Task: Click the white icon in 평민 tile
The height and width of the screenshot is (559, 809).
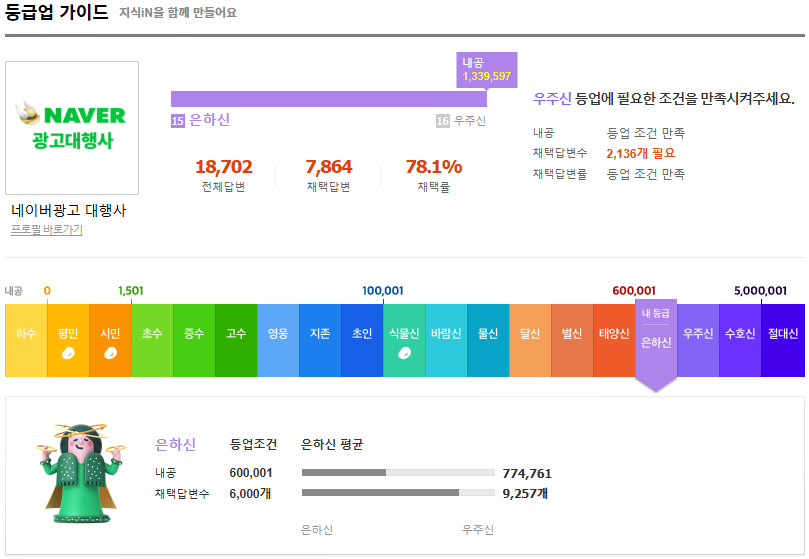Action: point(68,353)
